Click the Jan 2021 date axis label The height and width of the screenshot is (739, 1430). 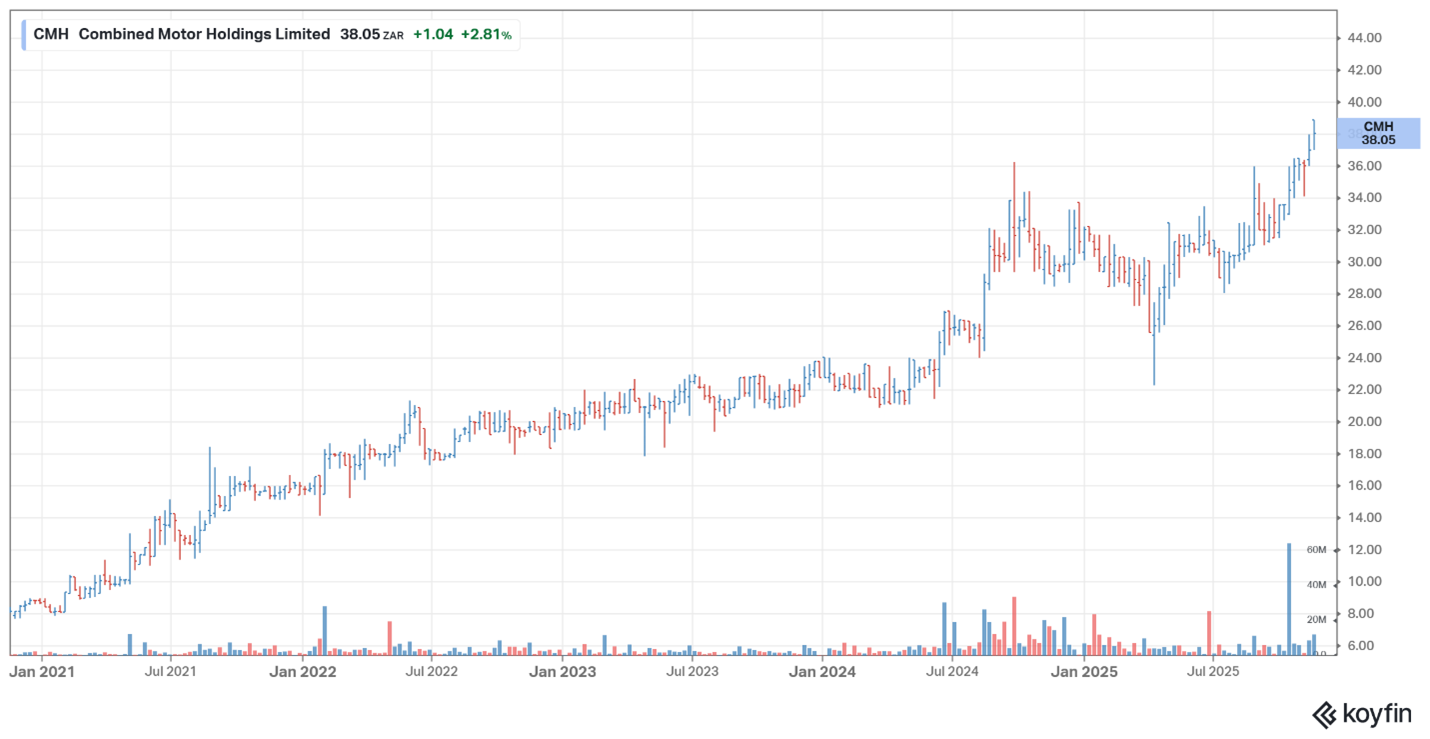tap(42, 671)
